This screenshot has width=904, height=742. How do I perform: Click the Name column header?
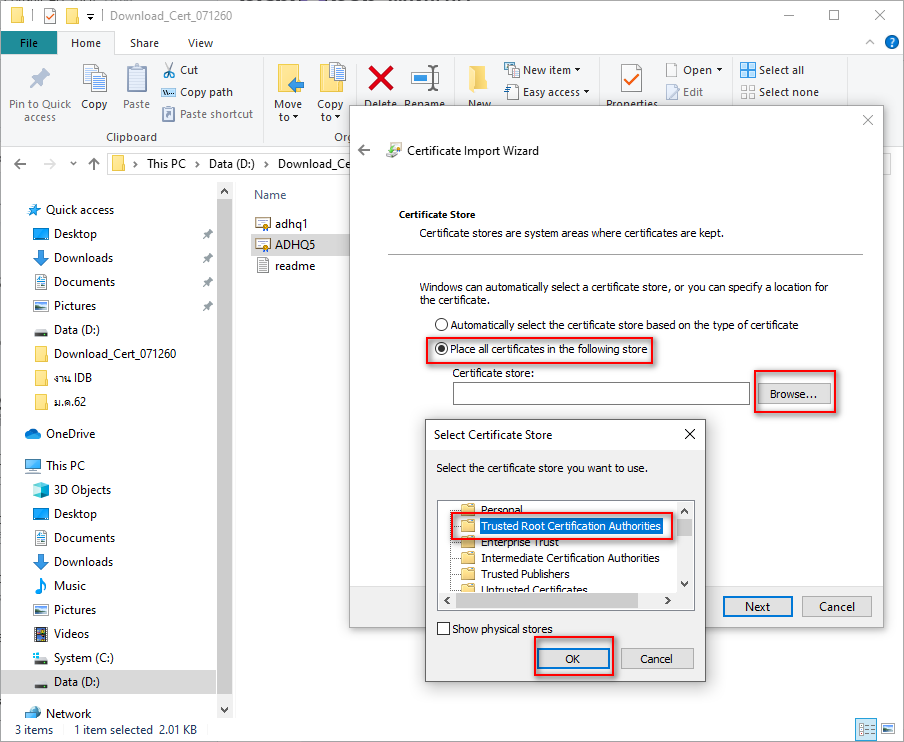(270, 195)
